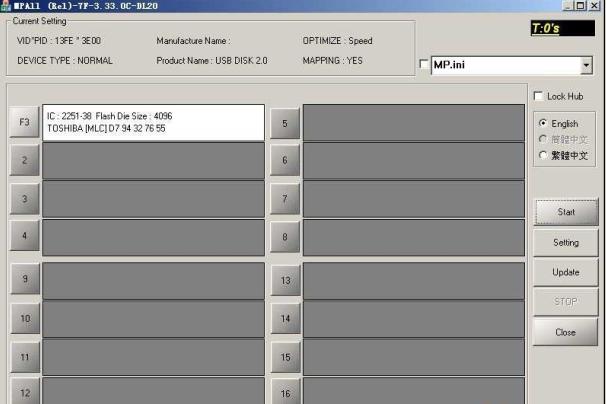
Task: Click the empty slot panel for port 2
Action: click(153, 160)
